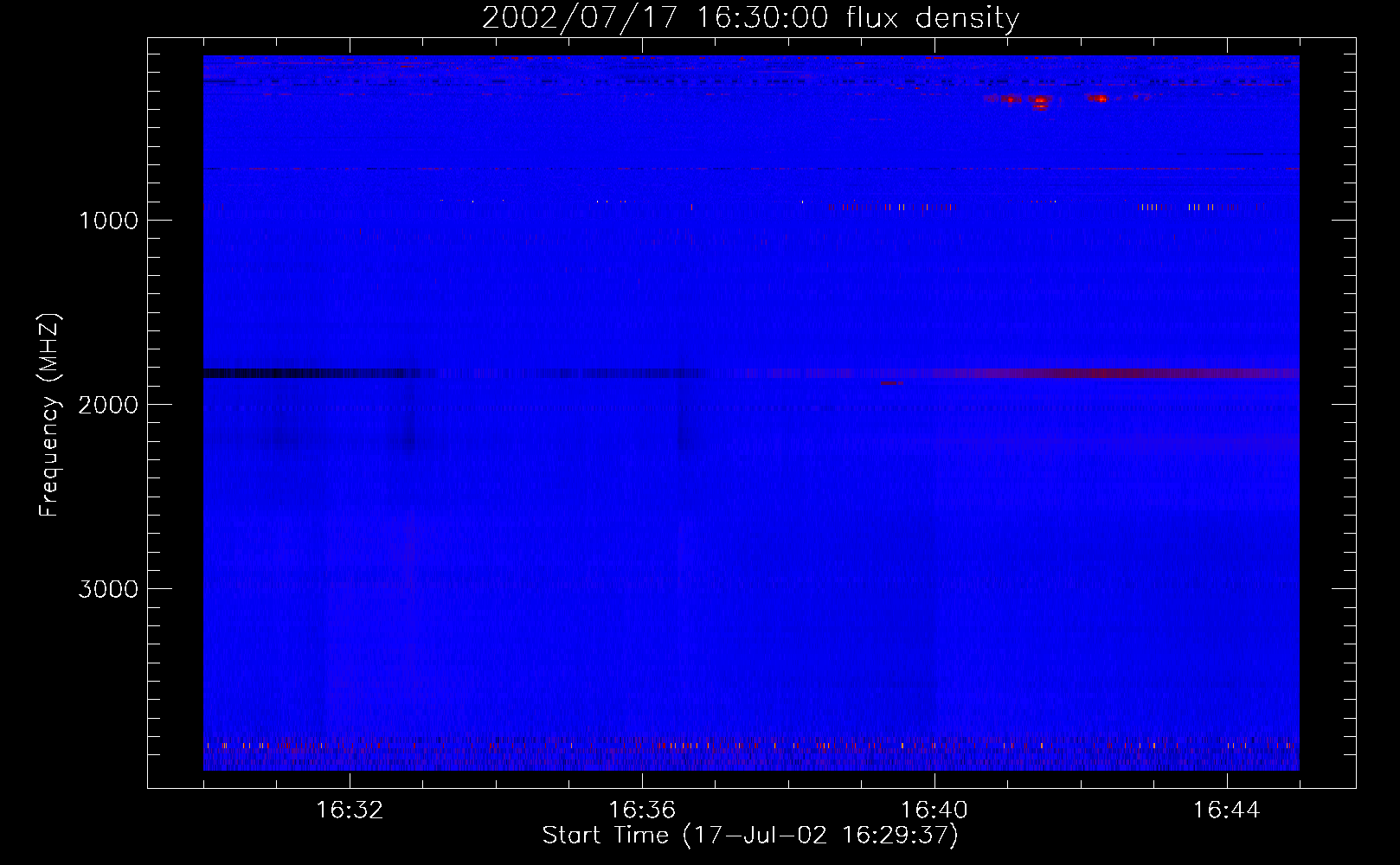Select the 'Start Time (17-Jul-02 16:29:37)' axis label
This screenshot has width=1400, height=865.
pos(750,836)
